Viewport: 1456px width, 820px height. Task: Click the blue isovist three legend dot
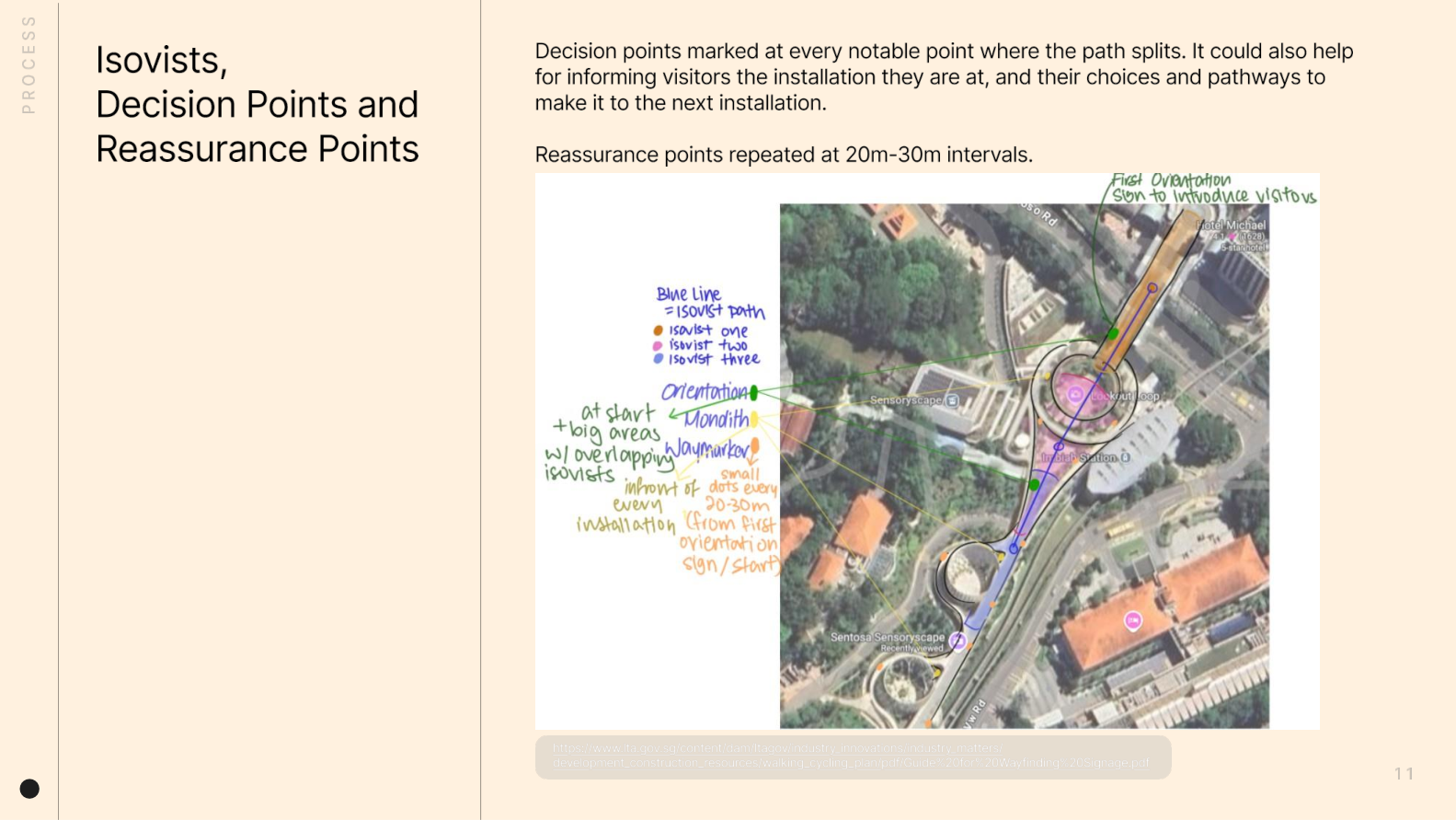click(658, 359)
